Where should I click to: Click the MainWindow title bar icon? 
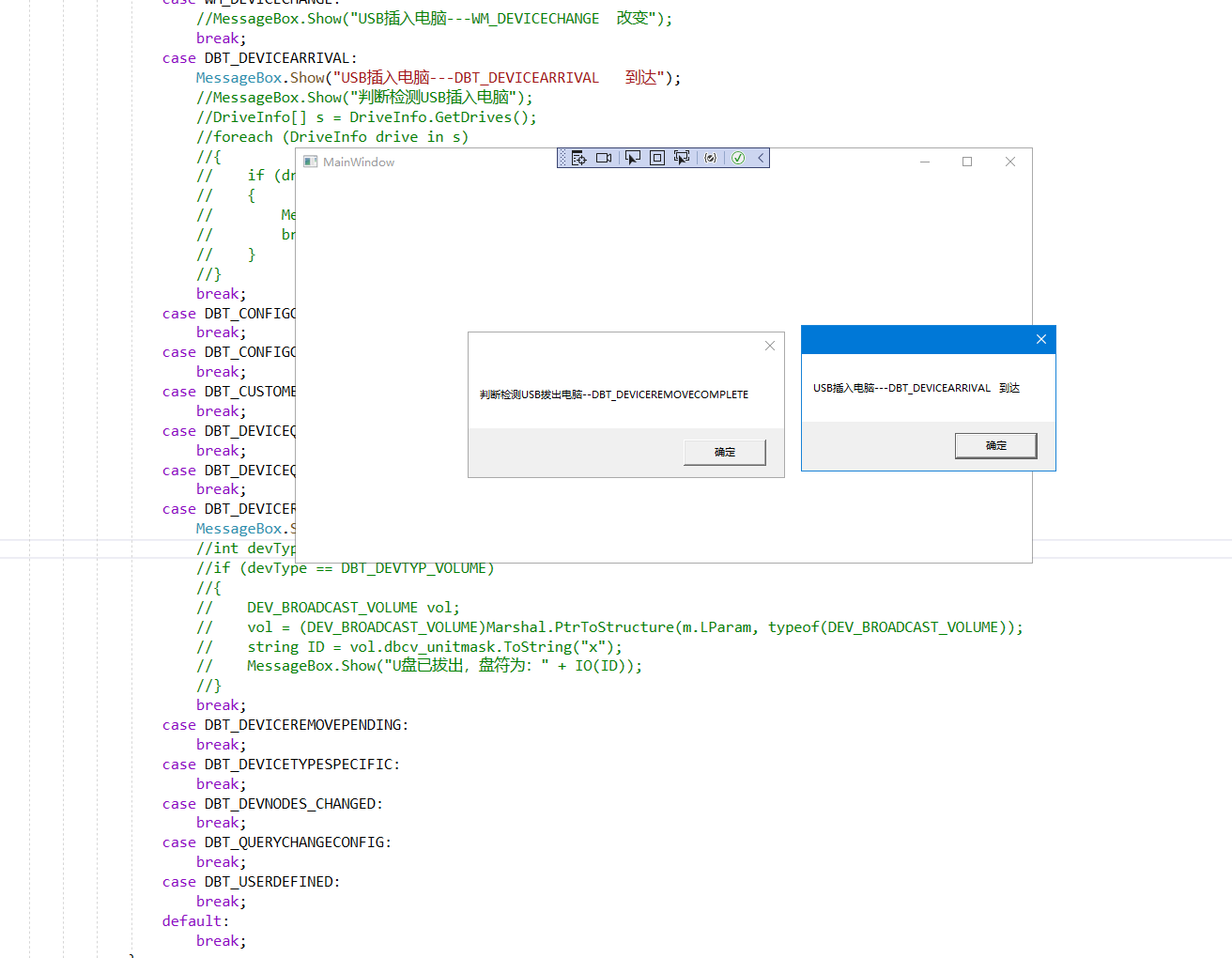click(x=311, y=162)
